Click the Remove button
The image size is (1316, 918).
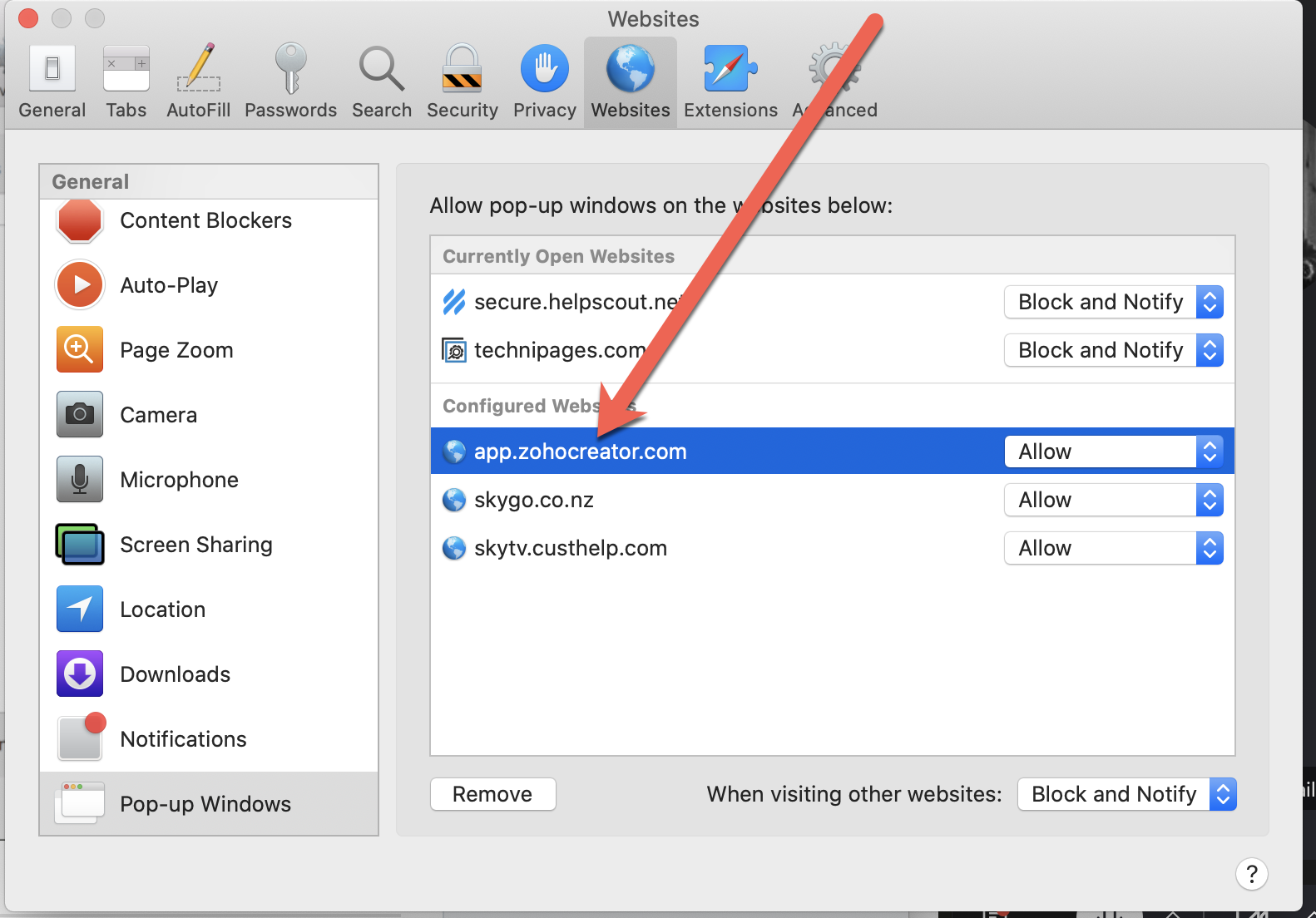(x=492, y=794)
